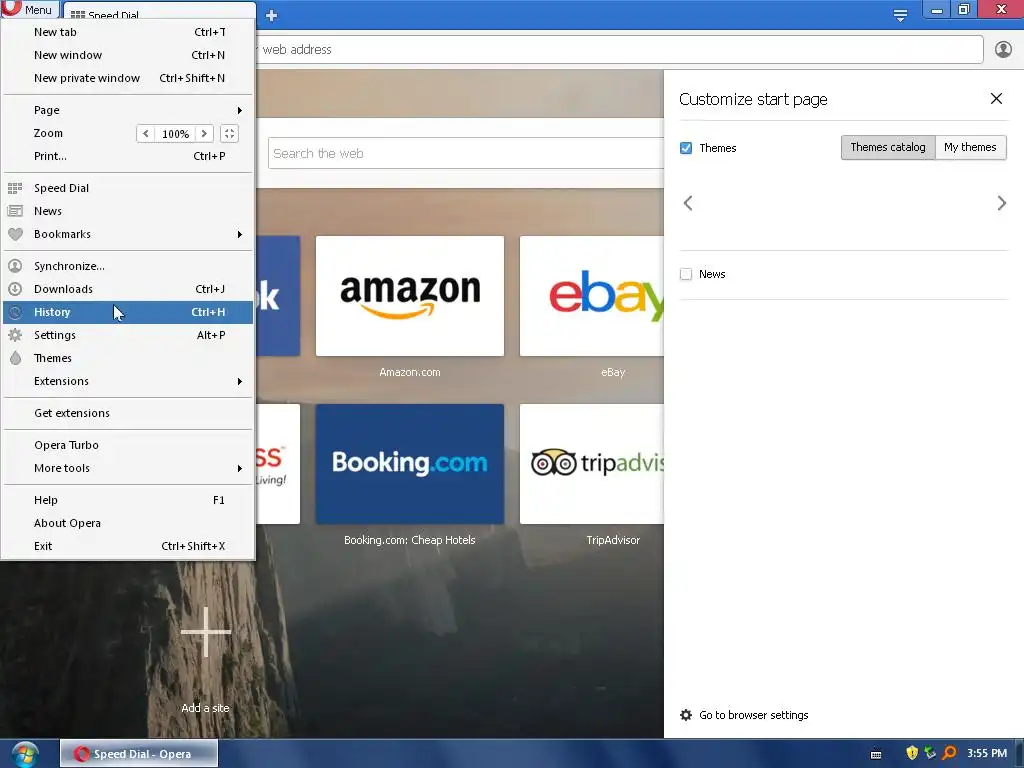Viewport: 1024px width, 768px height.
Task: Click the Themes droplet icon
Action: [15, 358]
